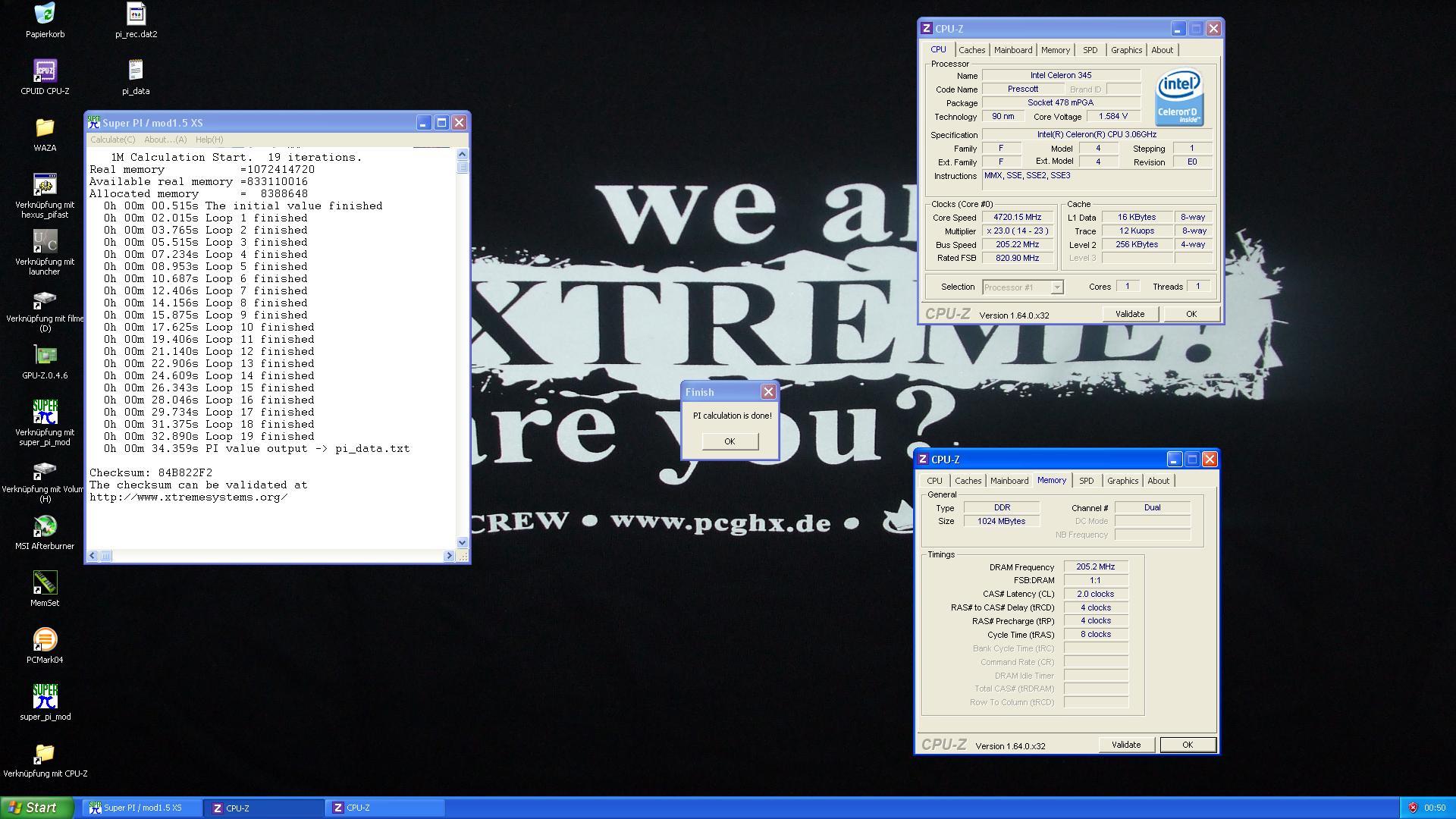Screen dimensions: 1456x819
Task: Select Super PI taskbar button
Action: coord(142,808)
